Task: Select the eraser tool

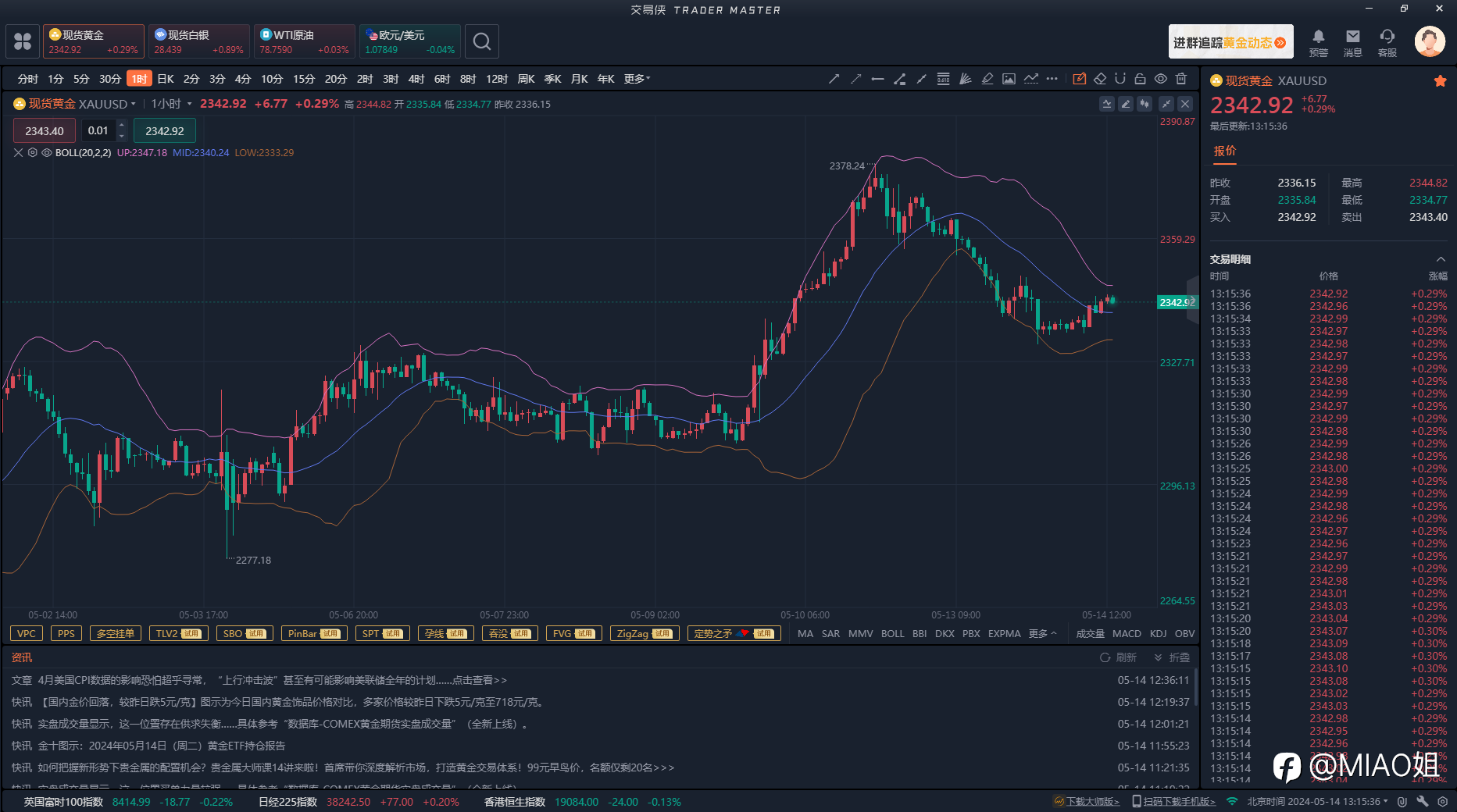Action: [1099, 79]
